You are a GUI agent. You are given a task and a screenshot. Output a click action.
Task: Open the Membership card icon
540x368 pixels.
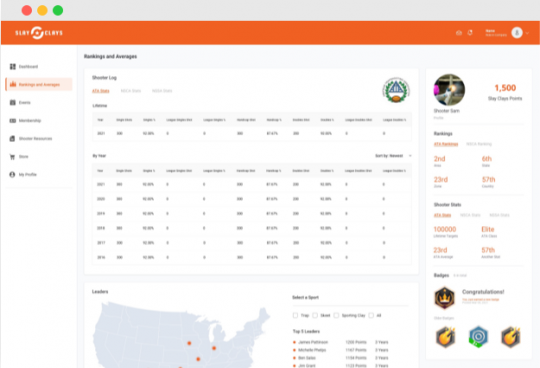point(13,120)
